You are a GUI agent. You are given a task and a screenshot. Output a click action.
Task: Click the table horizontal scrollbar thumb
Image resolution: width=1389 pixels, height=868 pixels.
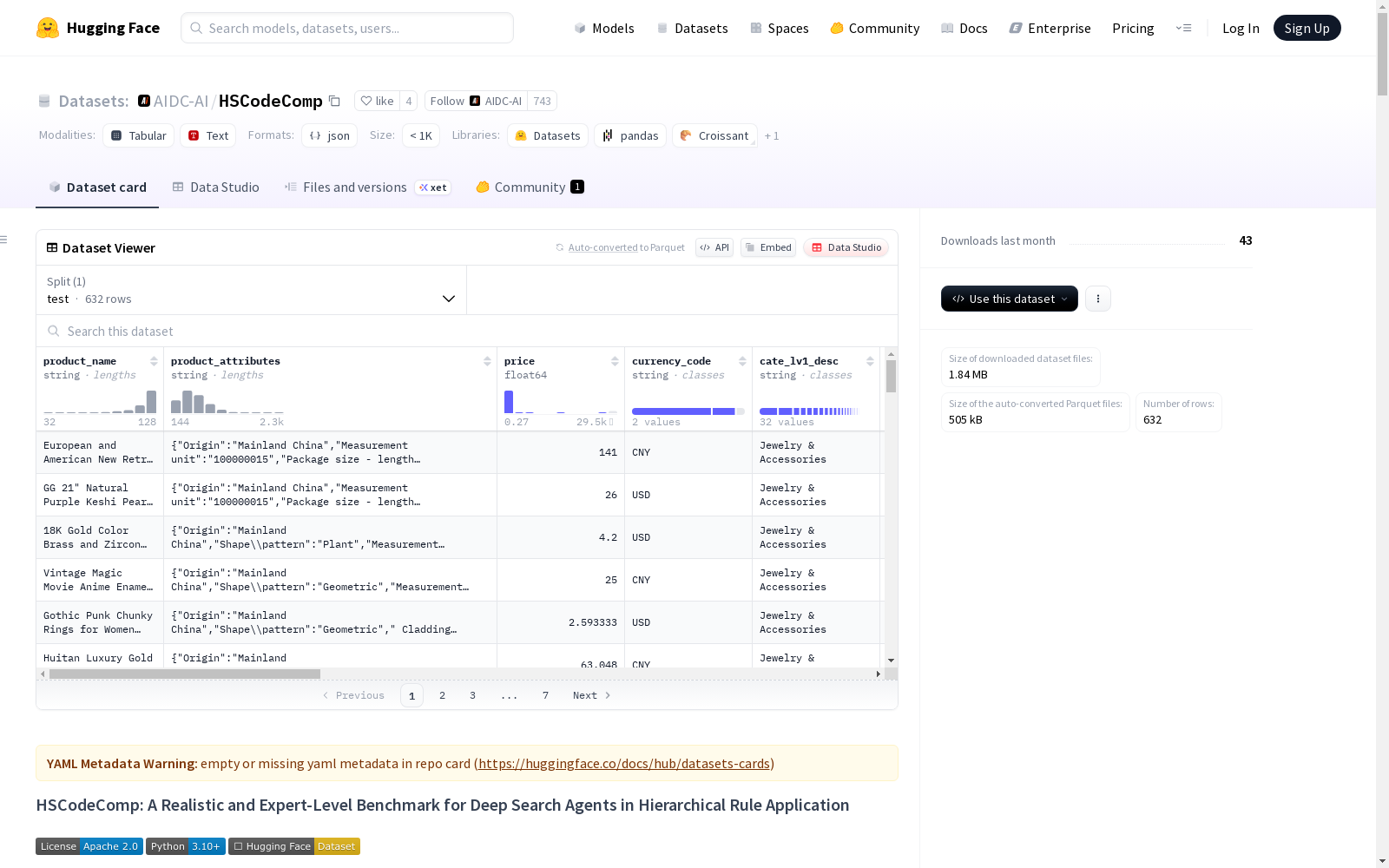pos(185,674)
